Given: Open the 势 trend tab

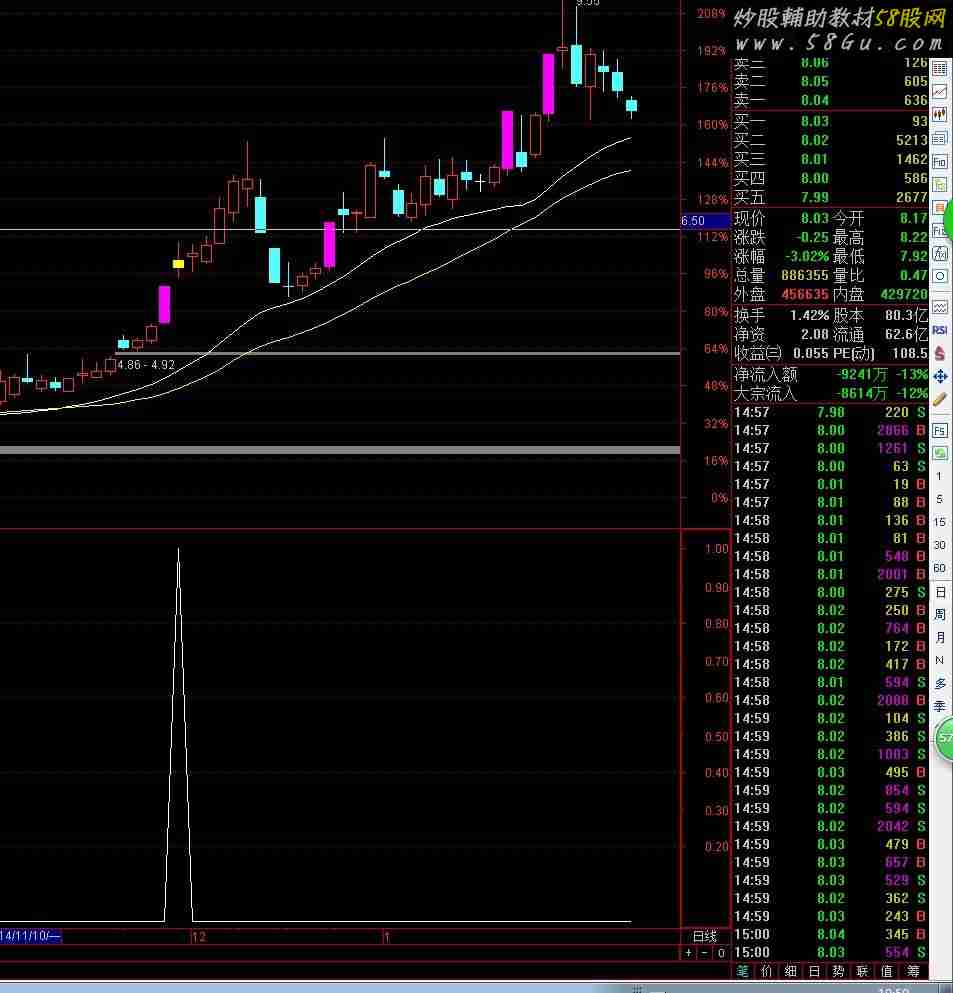Looking at the screenshot, I should [x=838, y=971].
